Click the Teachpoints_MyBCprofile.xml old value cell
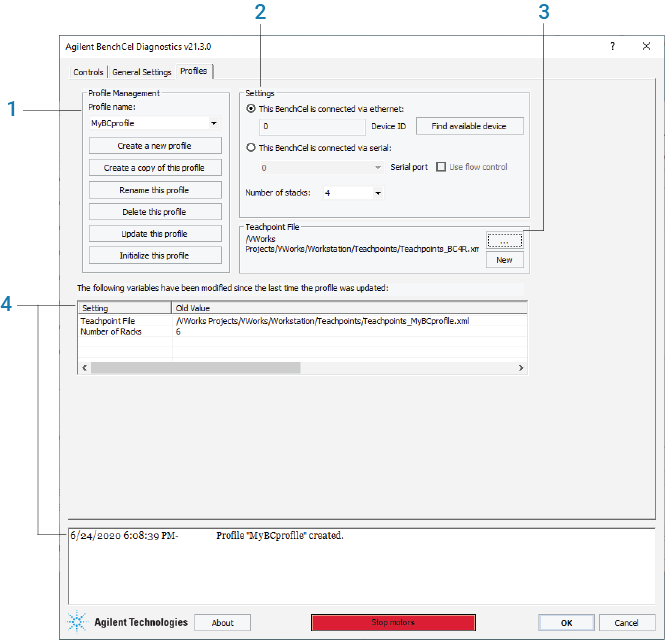 pyautogui.click(x=323, y=321)
